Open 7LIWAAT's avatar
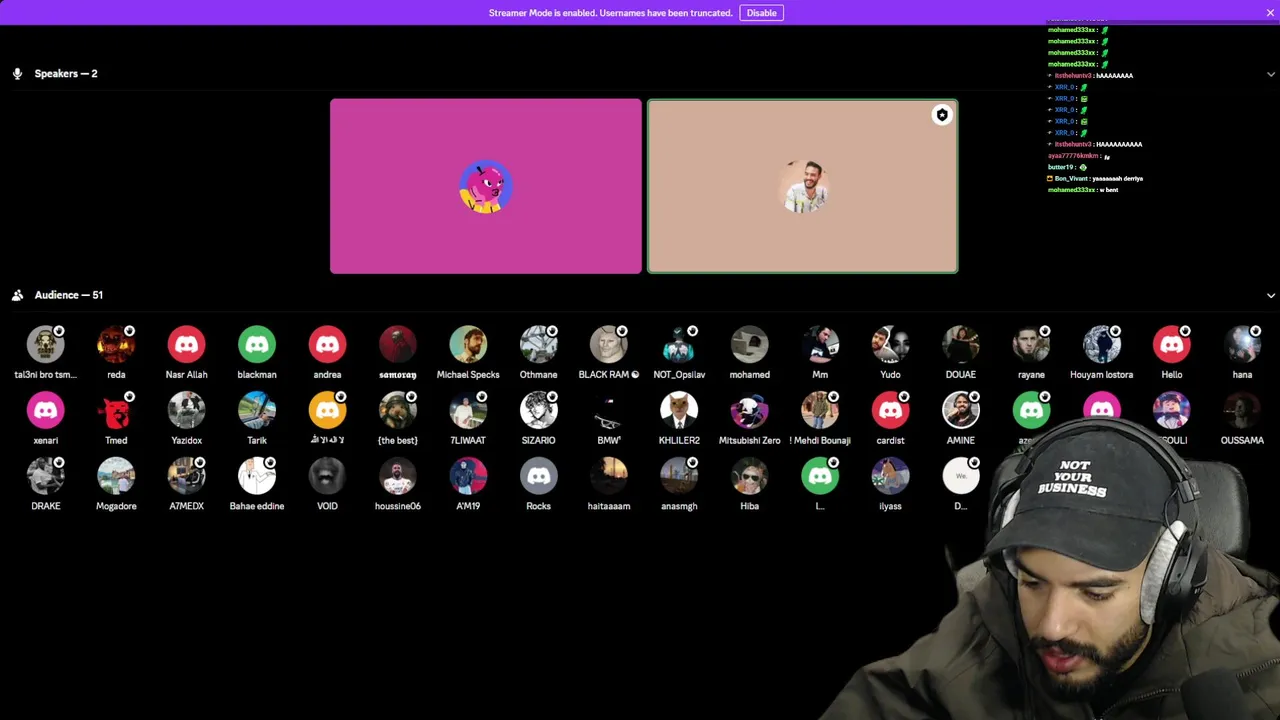The height and width of the screenshot is (720, 1280). pyautogui.click(x=468, y=411)
